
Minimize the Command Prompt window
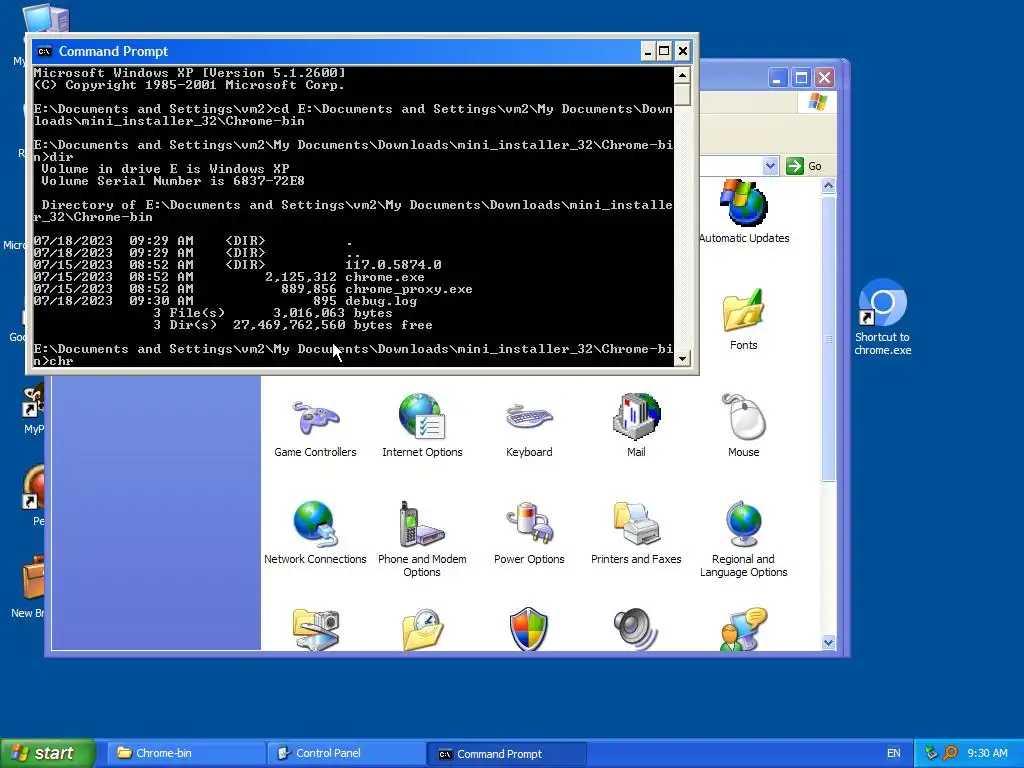tap(648, 51)
